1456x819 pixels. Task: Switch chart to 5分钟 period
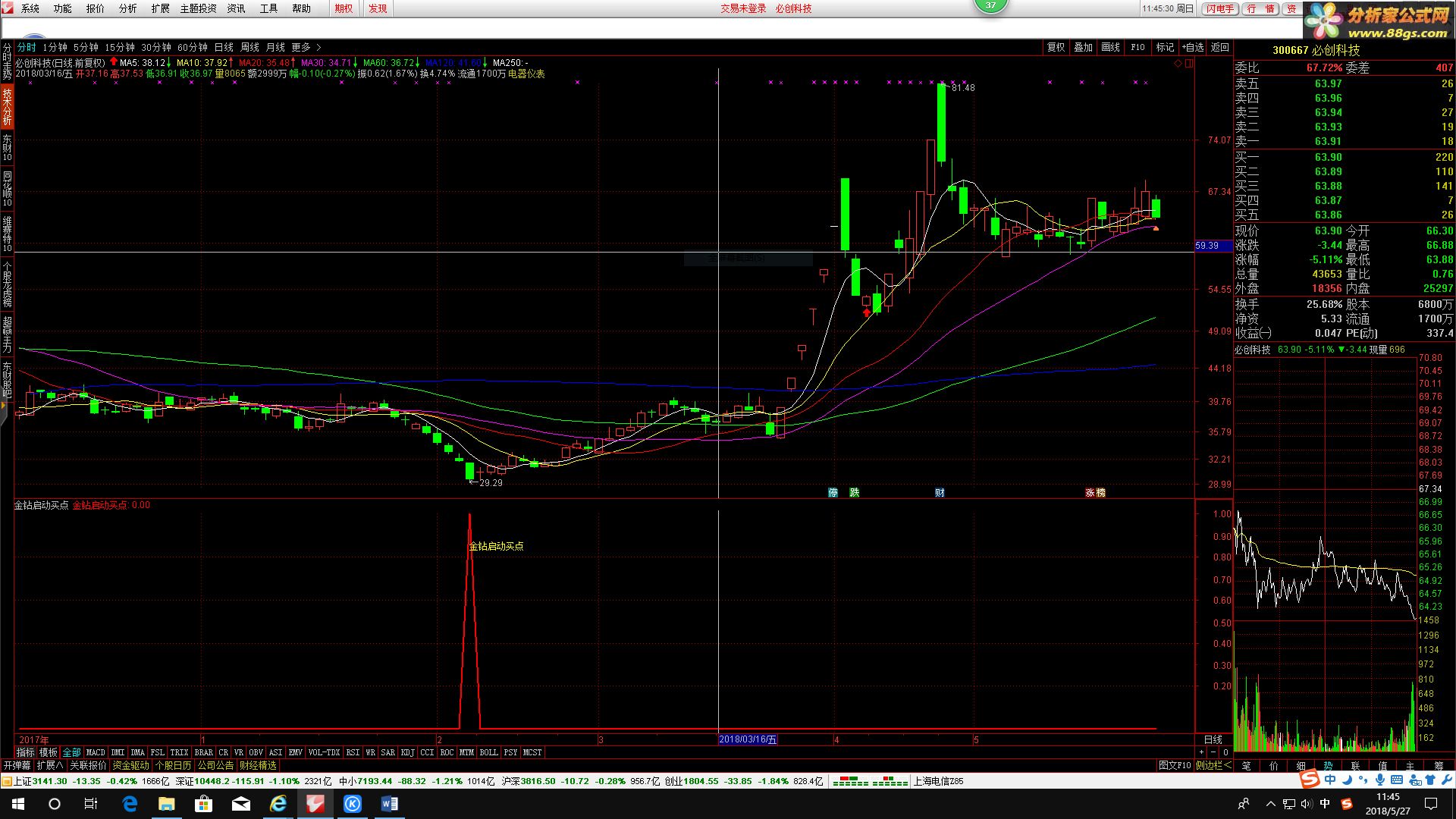point(86,47)
